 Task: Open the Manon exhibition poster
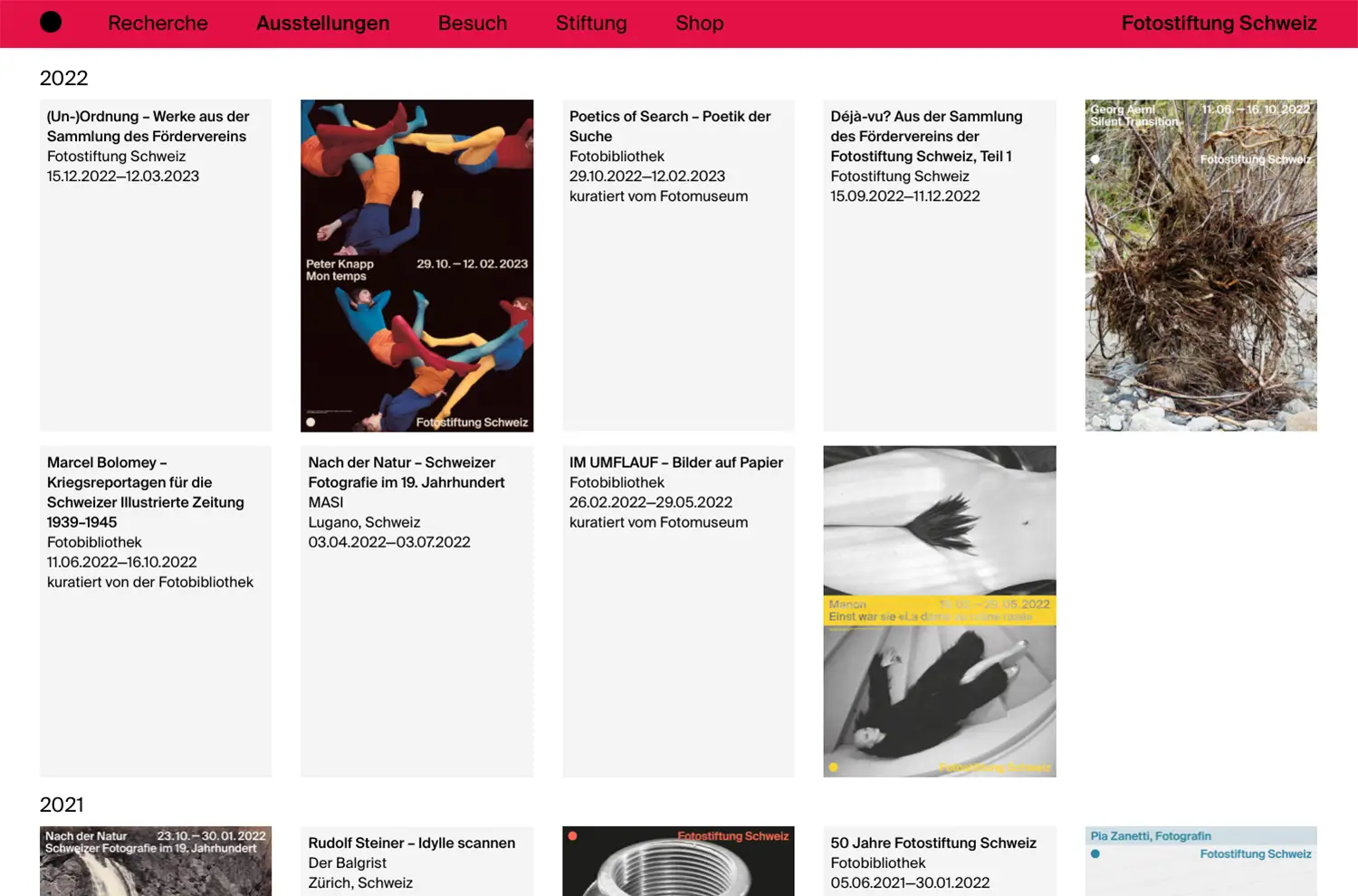[x=940, y=611]
